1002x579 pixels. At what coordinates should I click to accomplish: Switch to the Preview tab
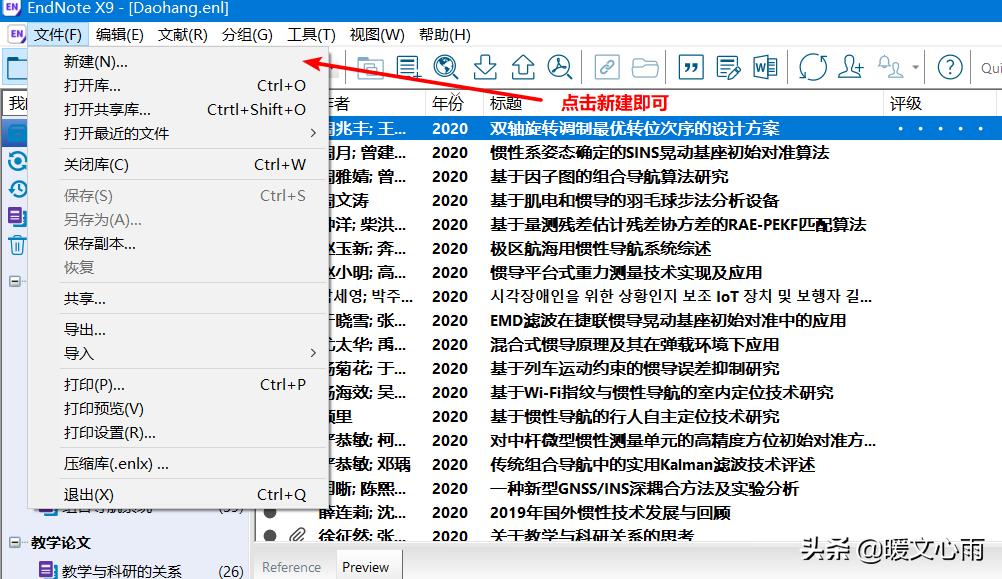point(367,566)
